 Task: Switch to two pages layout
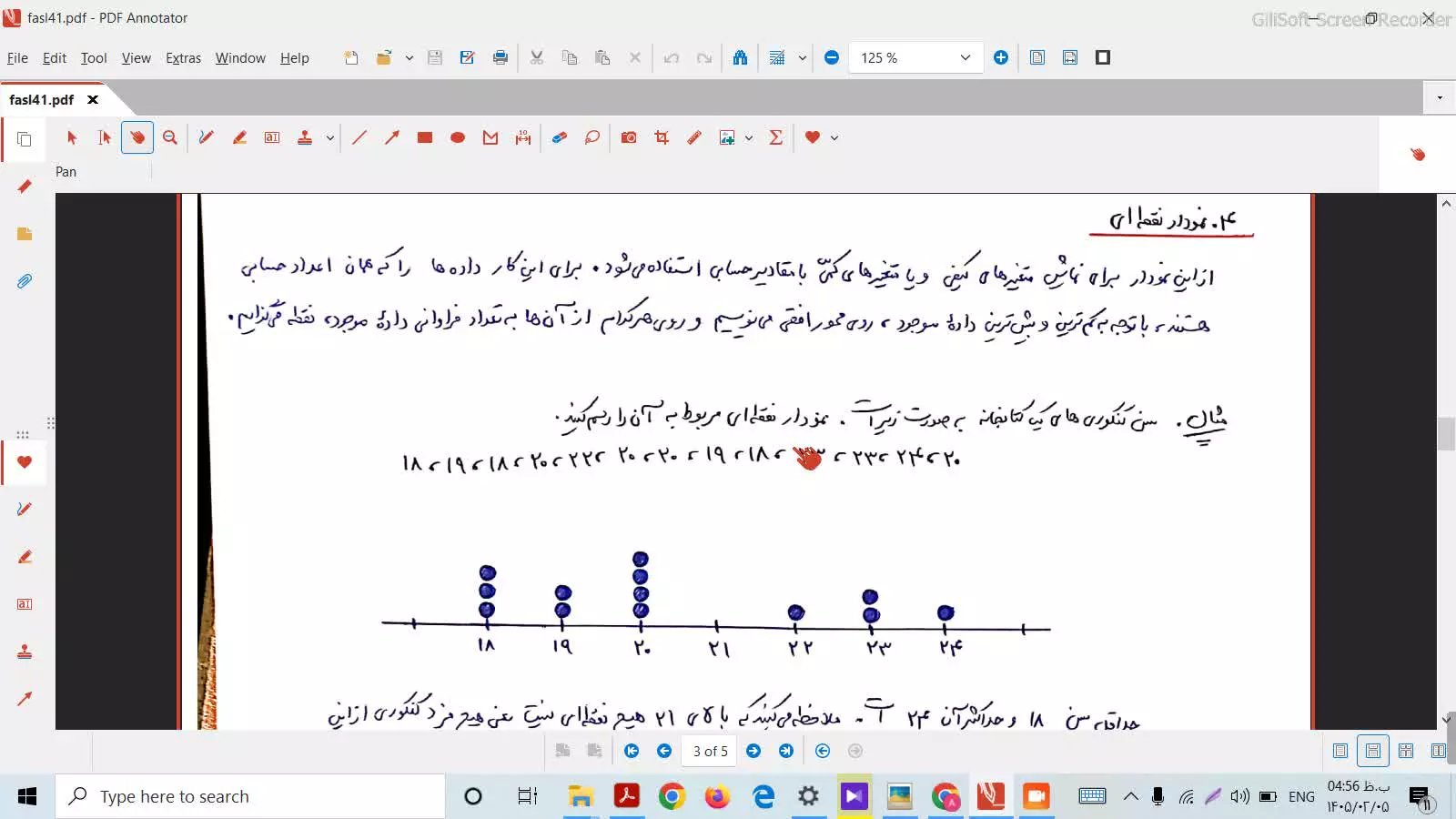[x=1406, y=751]
